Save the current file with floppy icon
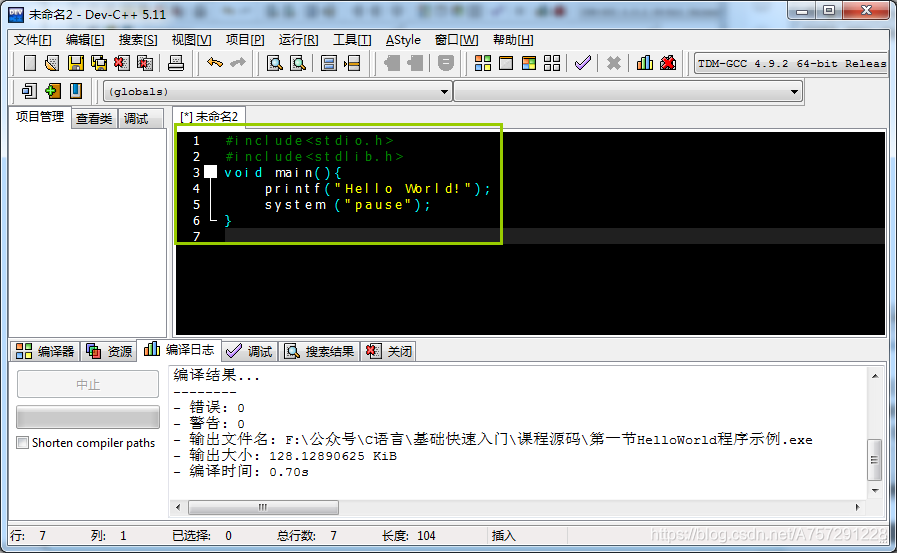 [x=76, y=63]
